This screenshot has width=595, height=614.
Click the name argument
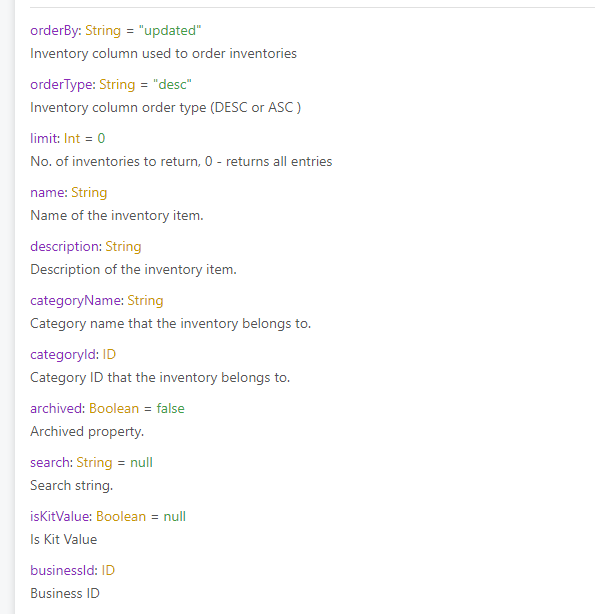coord(47,193)
